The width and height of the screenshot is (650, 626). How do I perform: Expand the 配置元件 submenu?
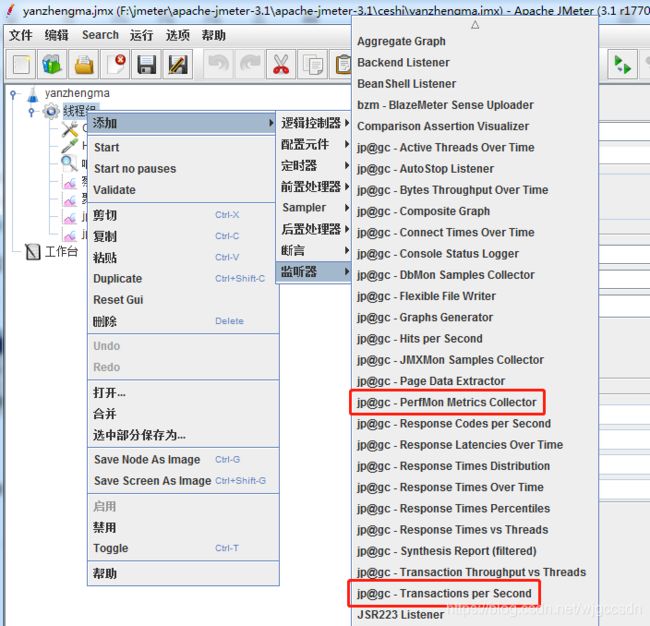click(314, 144)
